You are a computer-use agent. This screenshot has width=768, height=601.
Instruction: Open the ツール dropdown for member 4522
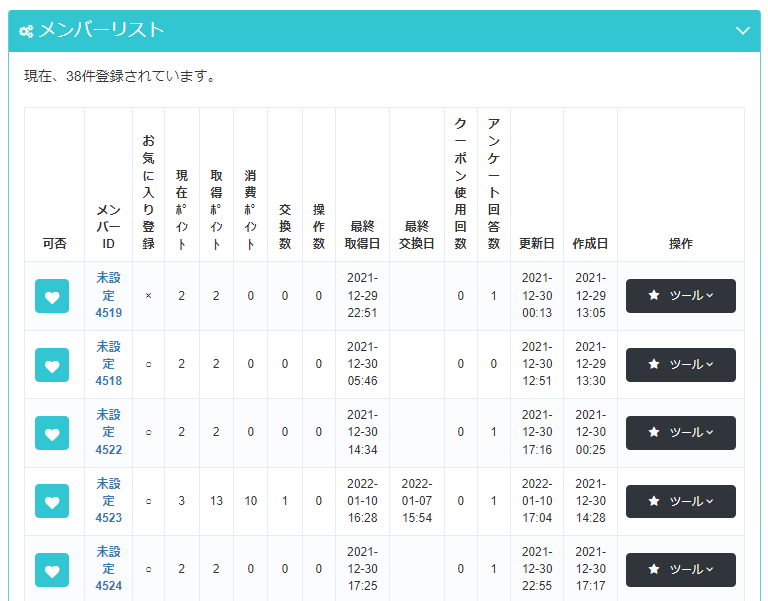click(x=680, y=433)
